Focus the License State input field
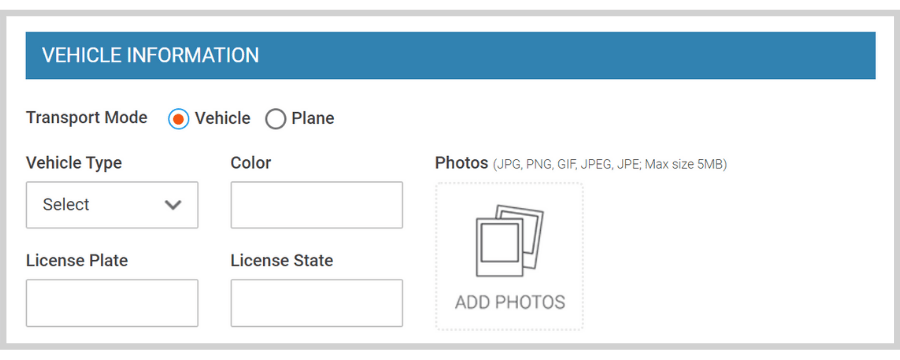The width and height of the screenshot is (900, 360). [317, 303]
